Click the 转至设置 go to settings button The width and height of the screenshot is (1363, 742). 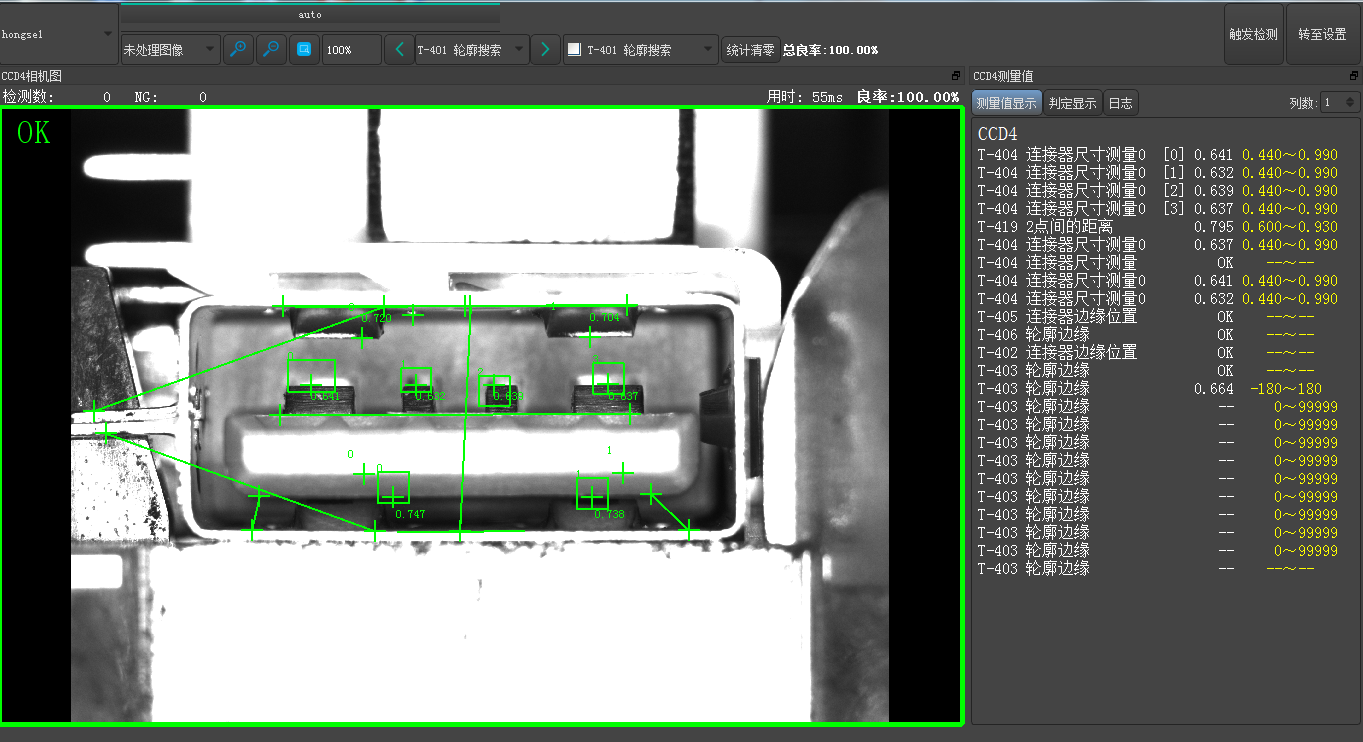1322,34
